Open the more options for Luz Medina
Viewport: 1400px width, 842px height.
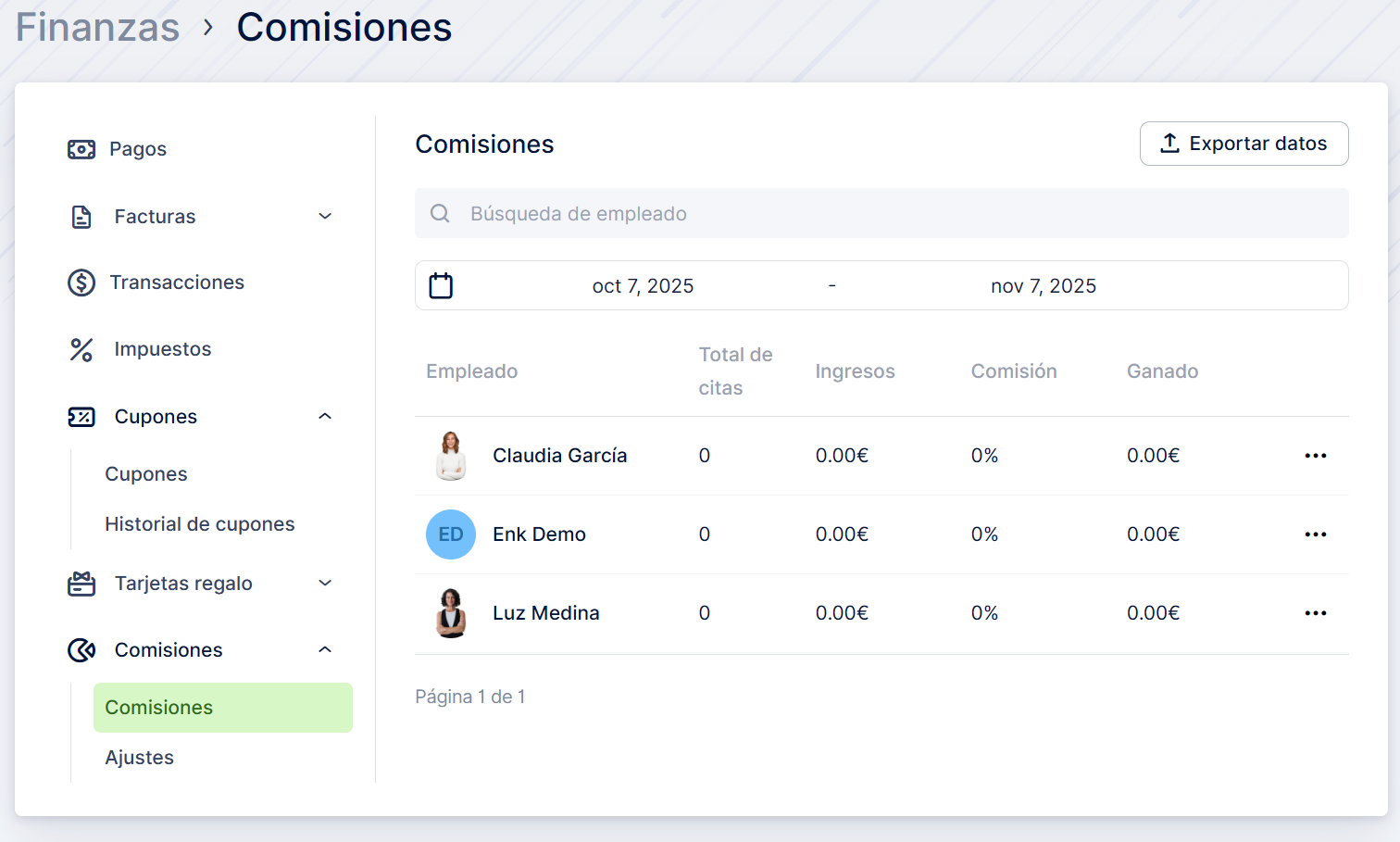coord(1315,613)
